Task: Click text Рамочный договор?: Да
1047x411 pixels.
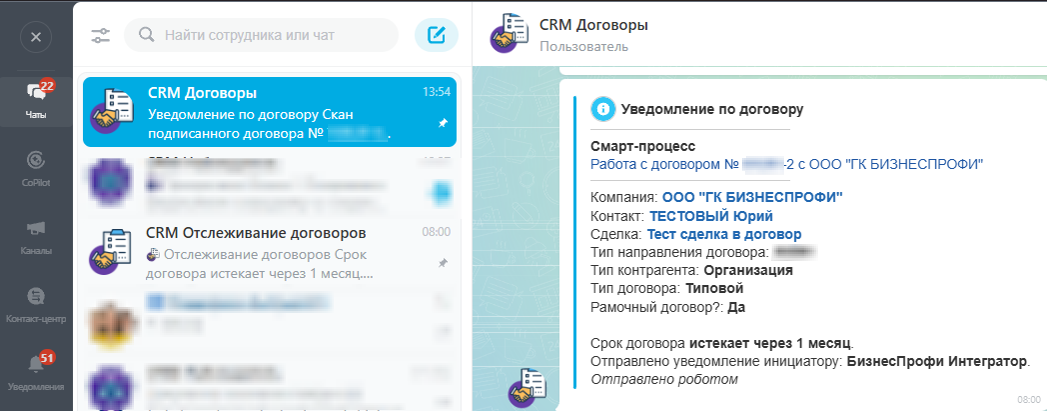Action: (668, 308)
